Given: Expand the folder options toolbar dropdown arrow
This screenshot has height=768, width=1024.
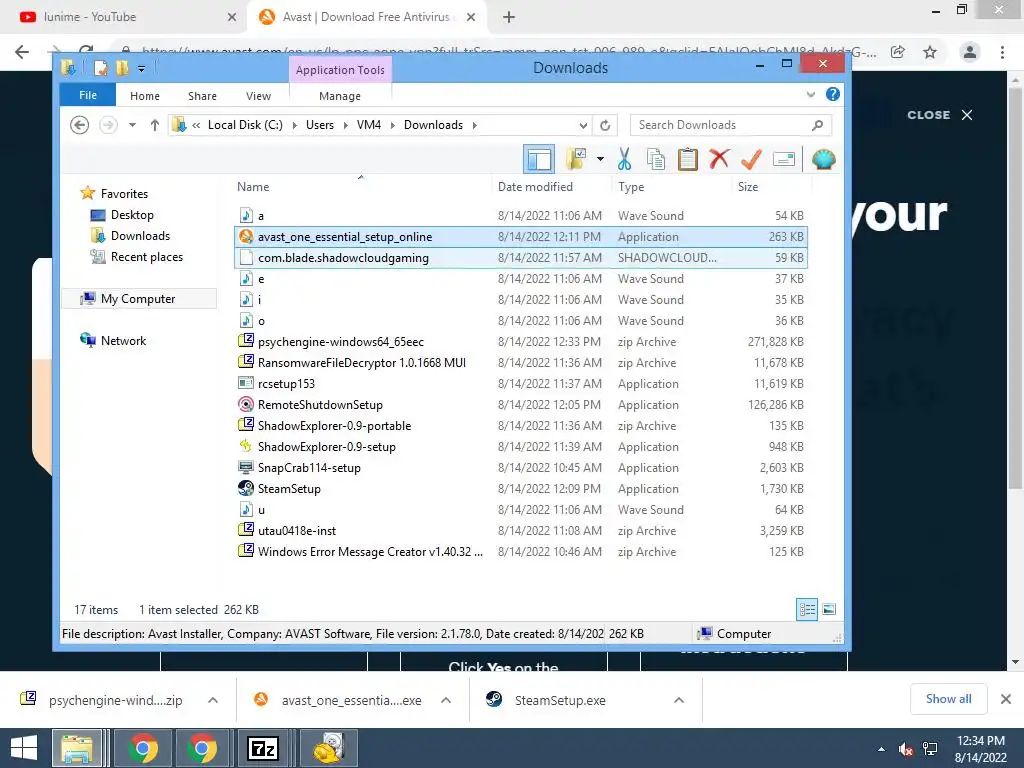Looking at the screenshot, I should (x=600, y=159).
